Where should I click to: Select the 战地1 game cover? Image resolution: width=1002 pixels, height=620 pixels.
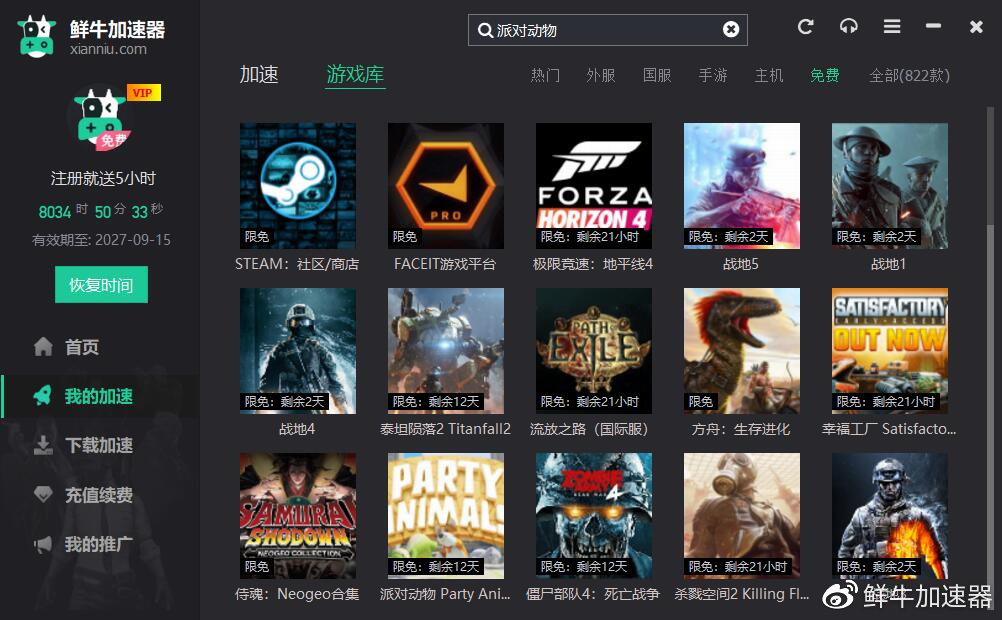890,185
